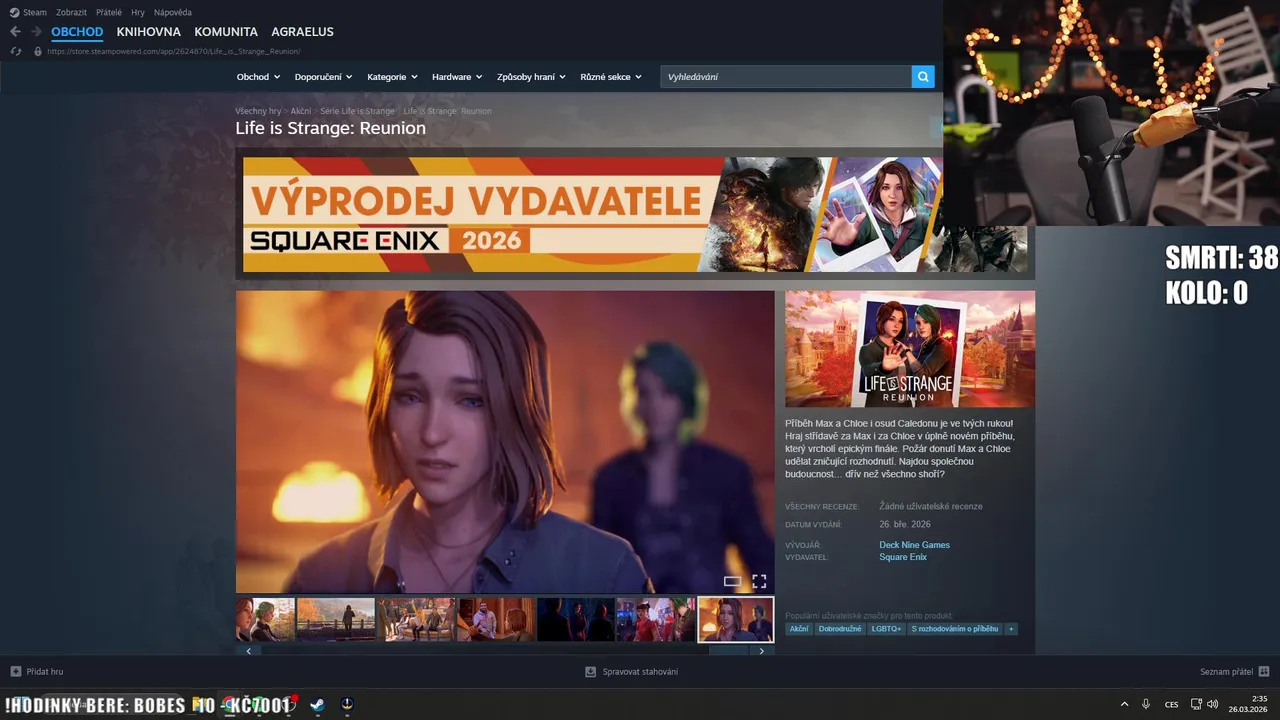Open the Hry menu

pos(138,12)
